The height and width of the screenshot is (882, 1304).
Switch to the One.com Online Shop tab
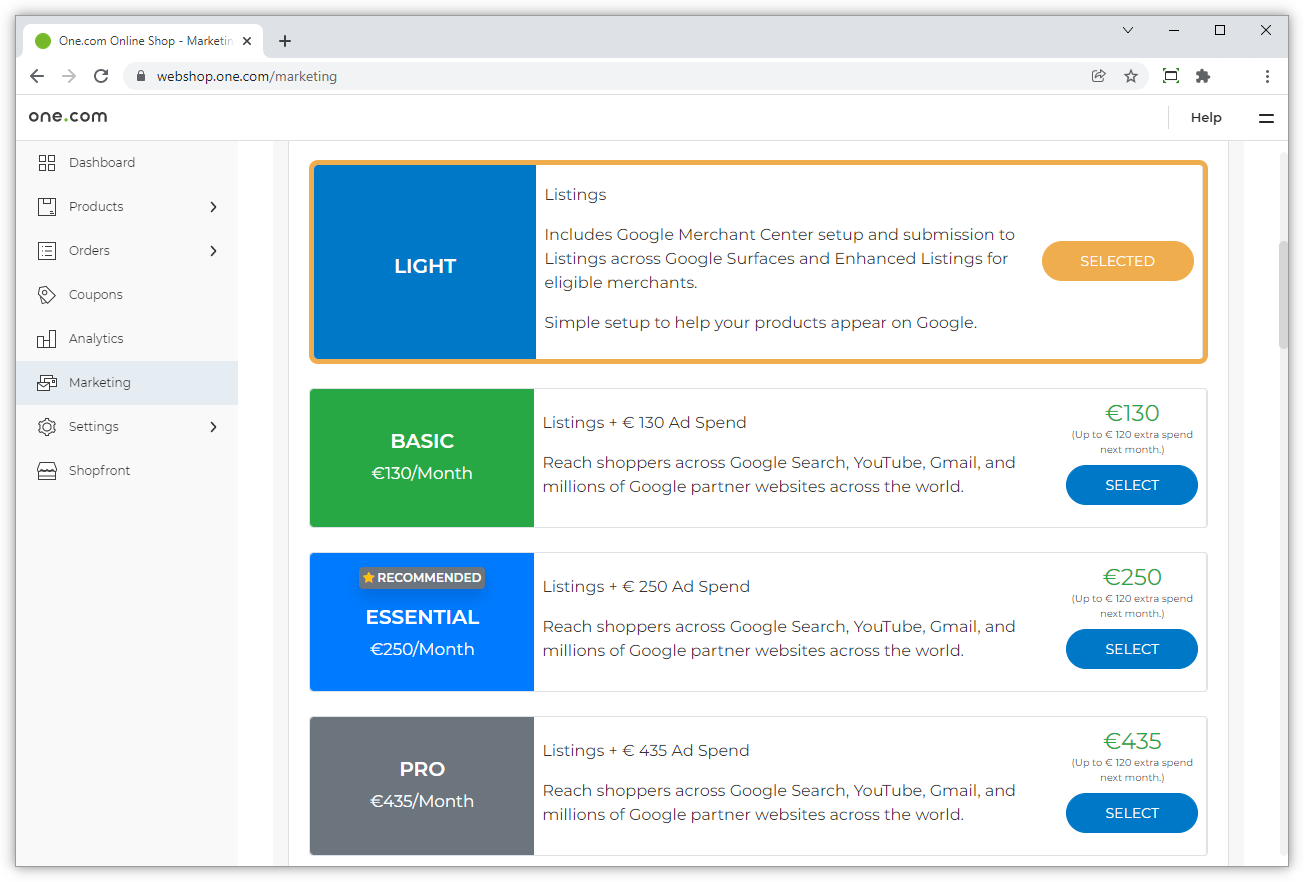[135, 41]
